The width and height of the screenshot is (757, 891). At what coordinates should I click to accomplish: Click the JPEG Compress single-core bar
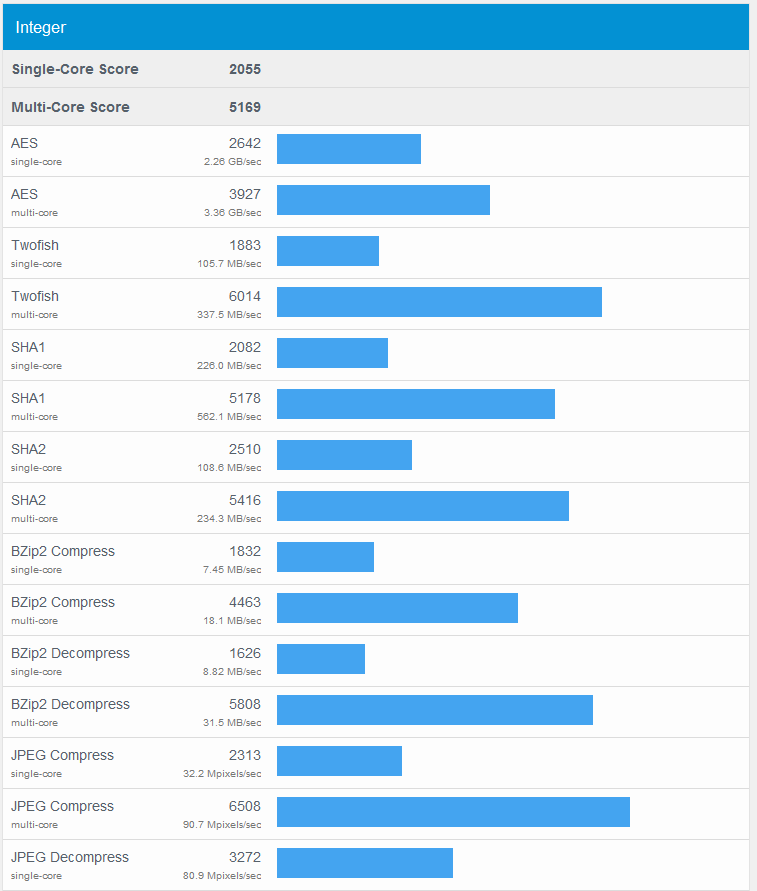coord(339,761)
